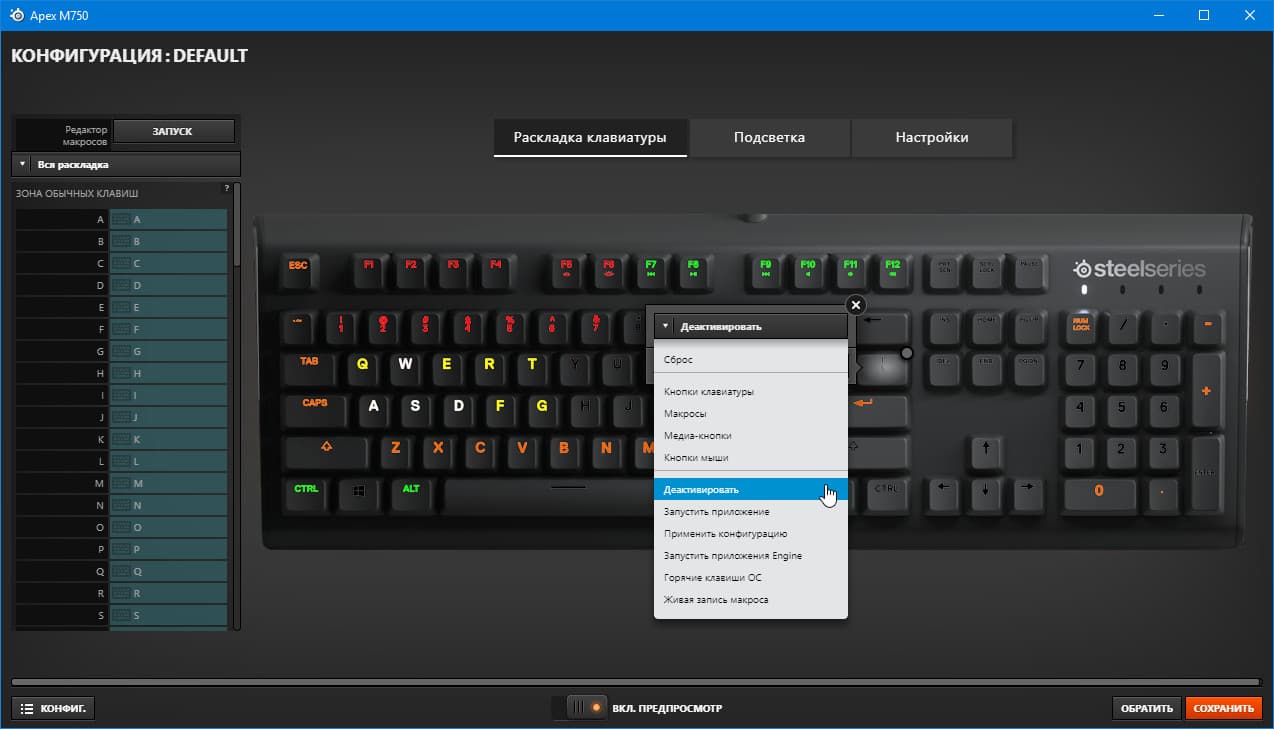This screenshot has height=729, width=1274.
Task: Select the H row in the key list
Action: [121, 373]
